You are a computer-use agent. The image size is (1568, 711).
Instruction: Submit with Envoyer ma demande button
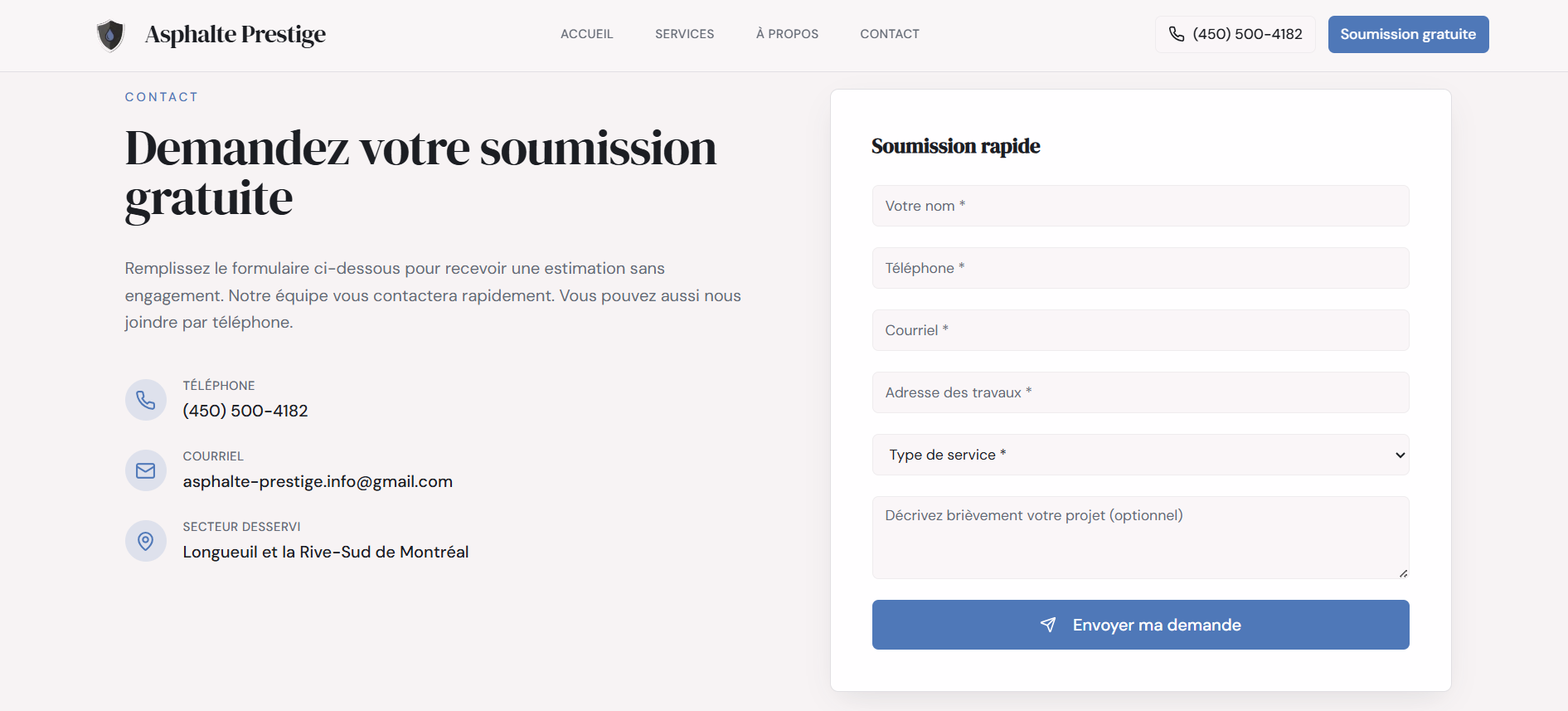pyautogui.click(x=1140, y=625)
